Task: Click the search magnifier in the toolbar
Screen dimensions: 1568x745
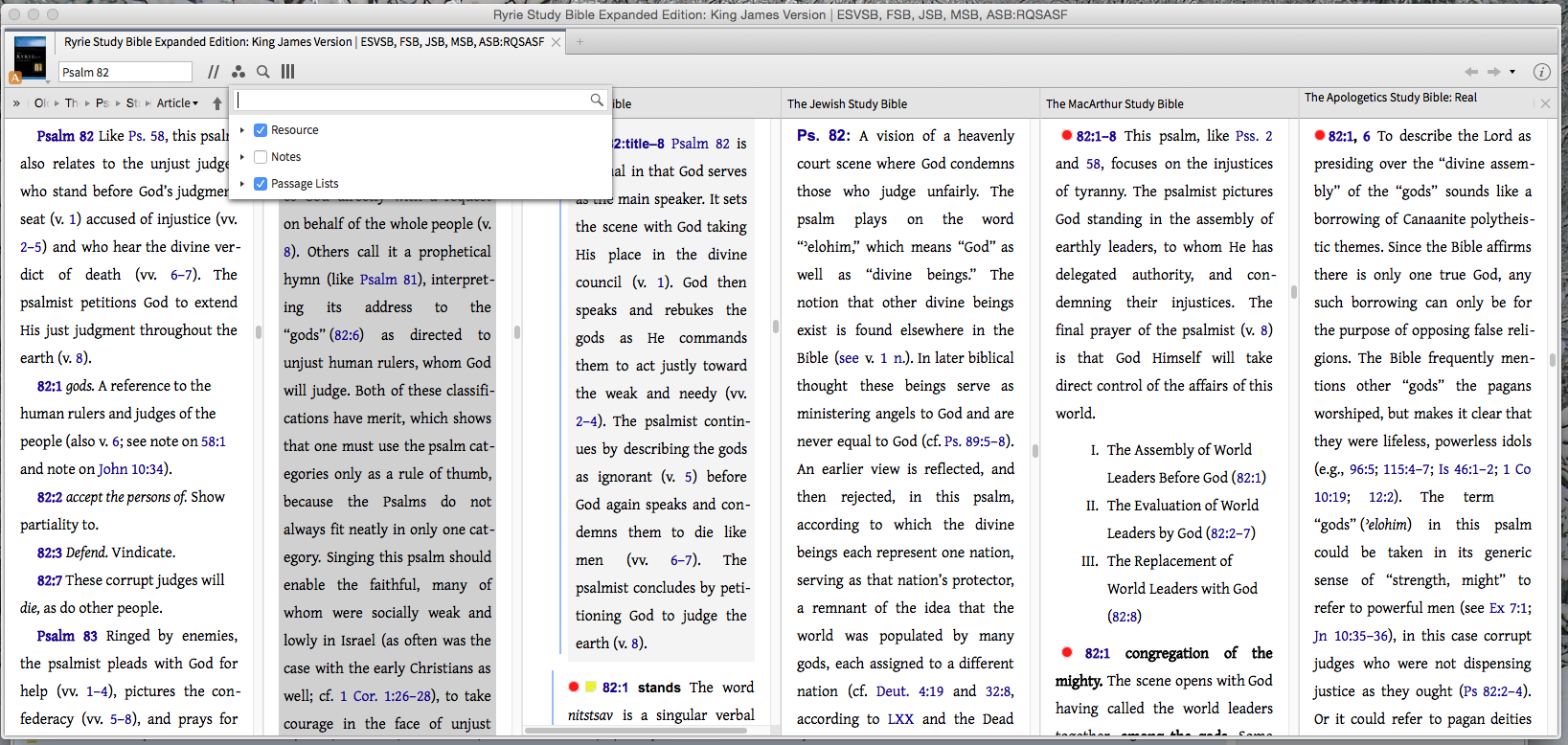Action: pyautogui.click(x=263, y=72)
